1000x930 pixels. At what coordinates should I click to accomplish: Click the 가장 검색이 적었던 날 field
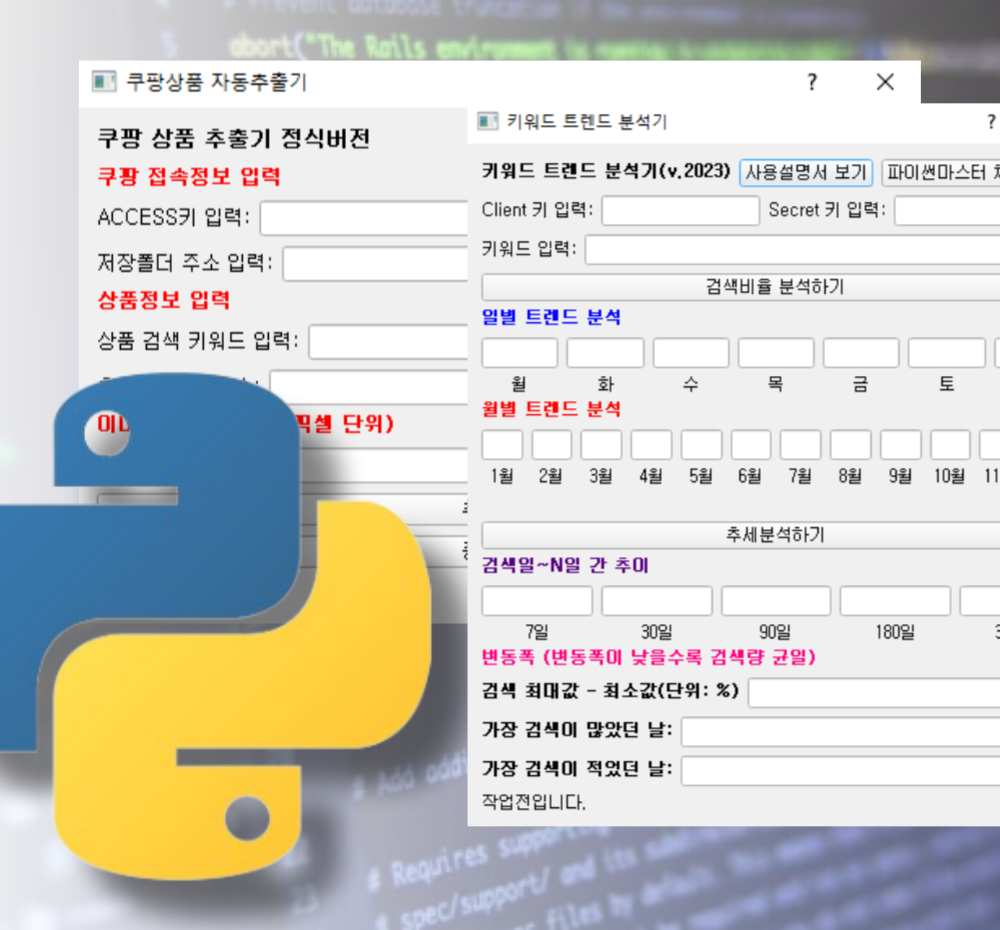tap(840, 771)
